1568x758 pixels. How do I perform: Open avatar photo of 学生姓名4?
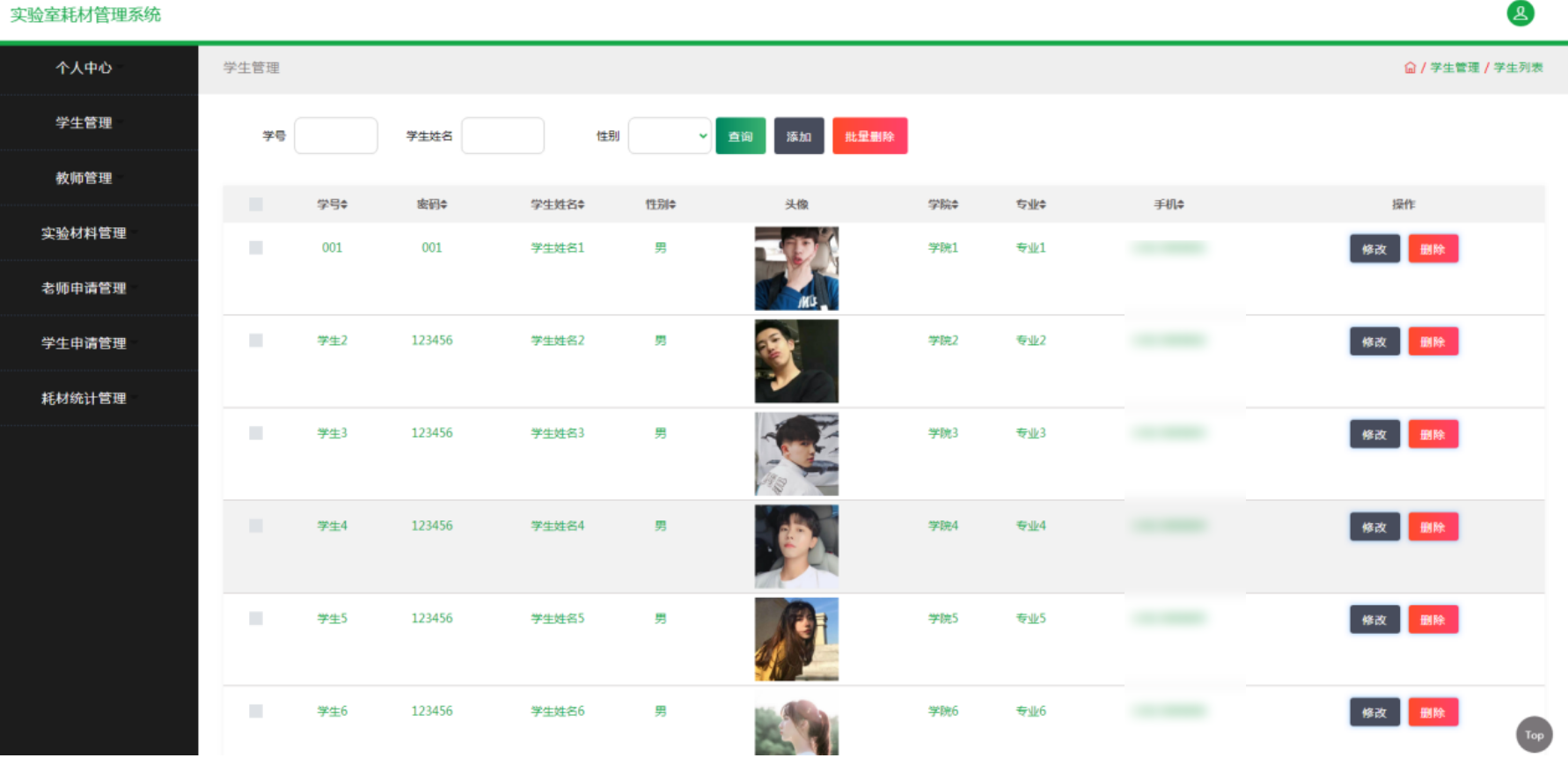tap(796, 547)
